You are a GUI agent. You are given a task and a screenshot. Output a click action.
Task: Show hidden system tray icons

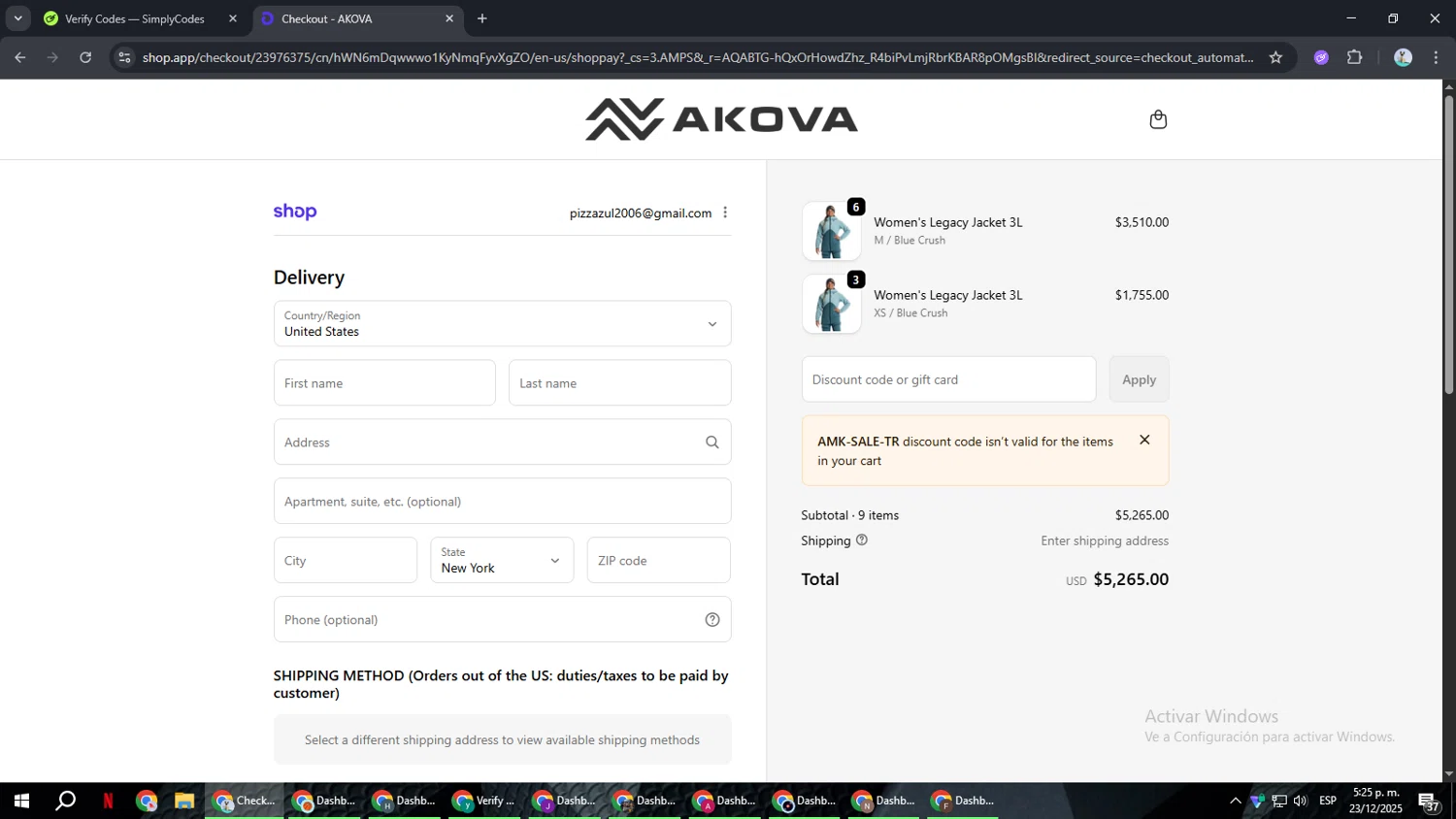[x=1235, y=801]
